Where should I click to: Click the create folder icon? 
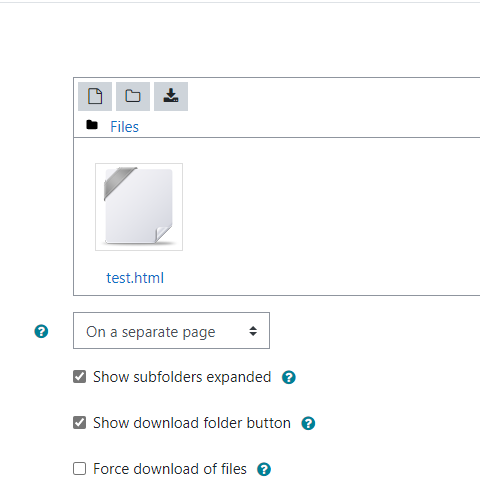coord(133,96)
